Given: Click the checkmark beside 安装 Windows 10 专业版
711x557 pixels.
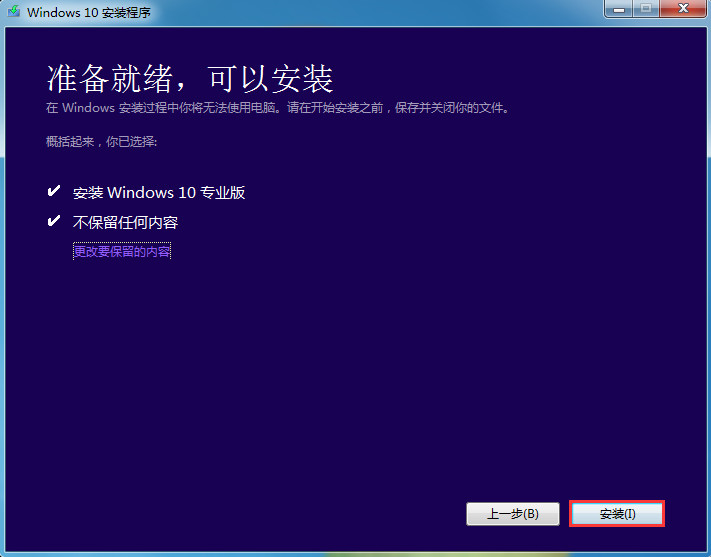Looking at the screenshot, I should (54, 191).
